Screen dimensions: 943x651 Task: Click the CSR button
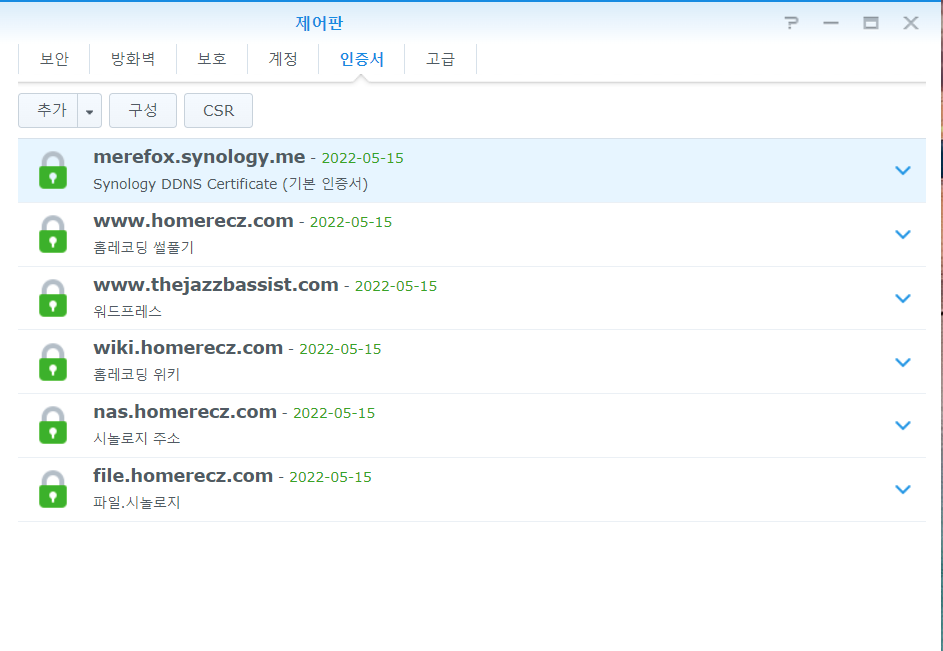pyautogui.click(x=218, y=111)
